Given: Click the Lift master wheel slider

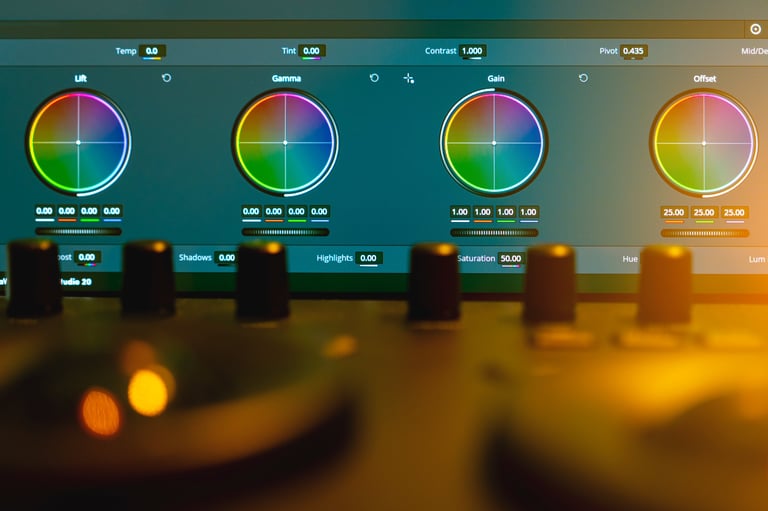Looking at the screenshot, I should [78, 231].
